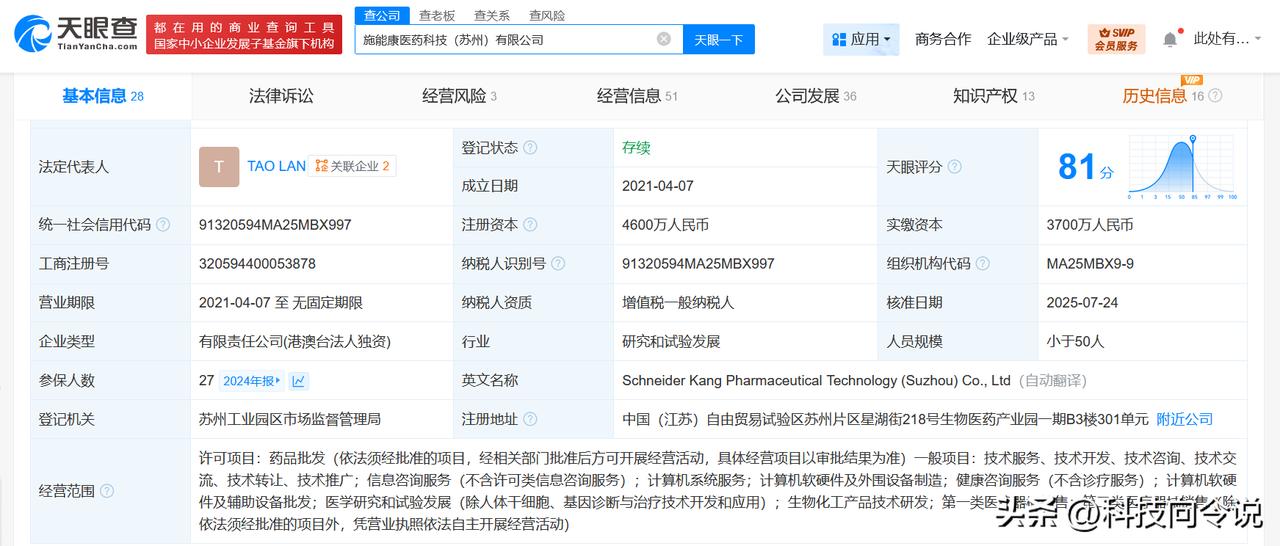The height and width of the screenshot is (546, 1280).
Task: Switch to 查老板 search tab
Action: [x=437, y=15]
